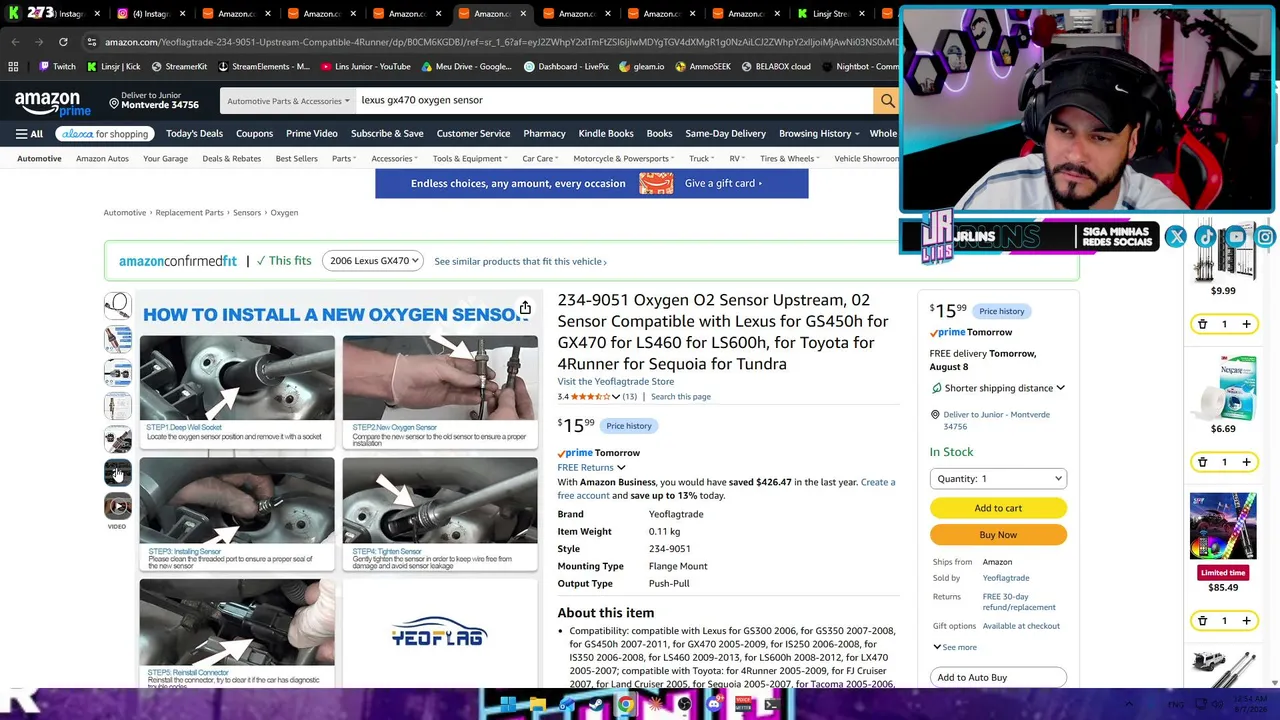The width and height of the screenshot is (1280, 720).
Task: Expand the FREE Returns chevron
Action: tap(621, 468)
